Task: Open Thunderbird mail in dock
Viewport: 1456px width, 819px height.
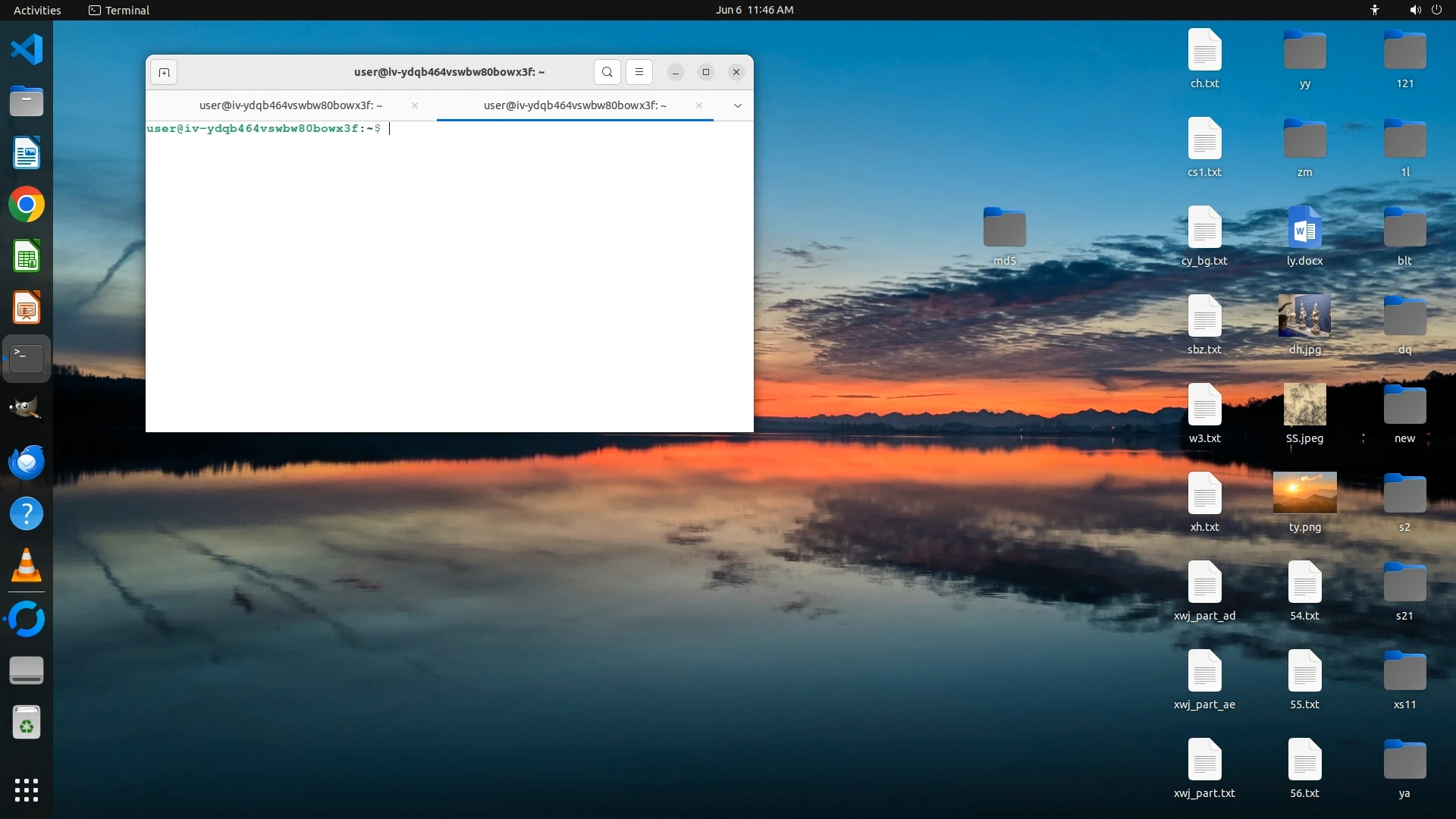Action: click(x=27, y=462)
